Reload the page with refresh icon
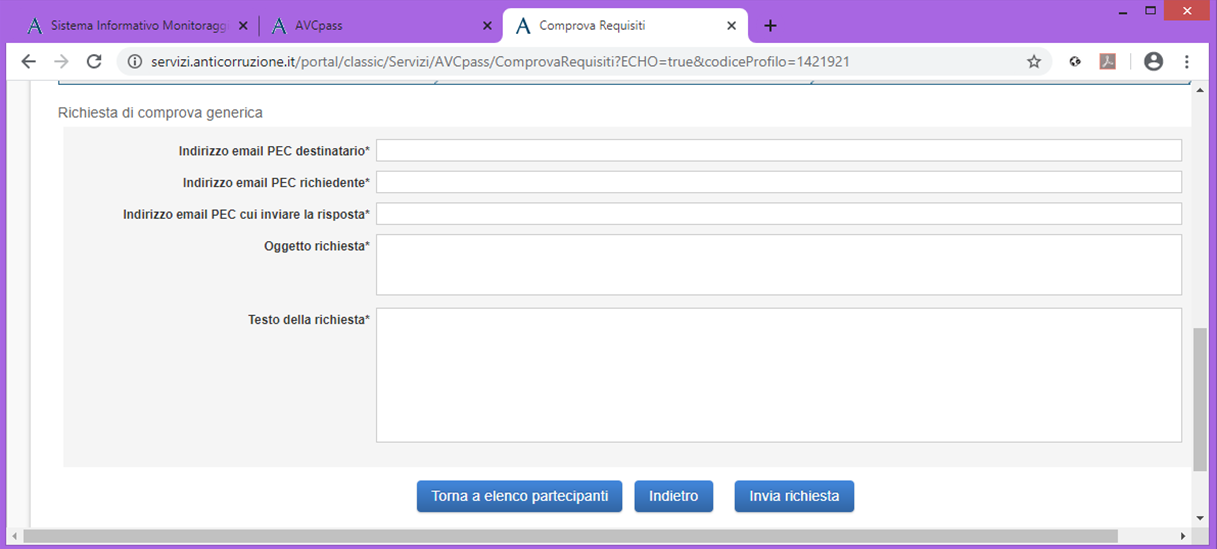 (x=94, y=61)
